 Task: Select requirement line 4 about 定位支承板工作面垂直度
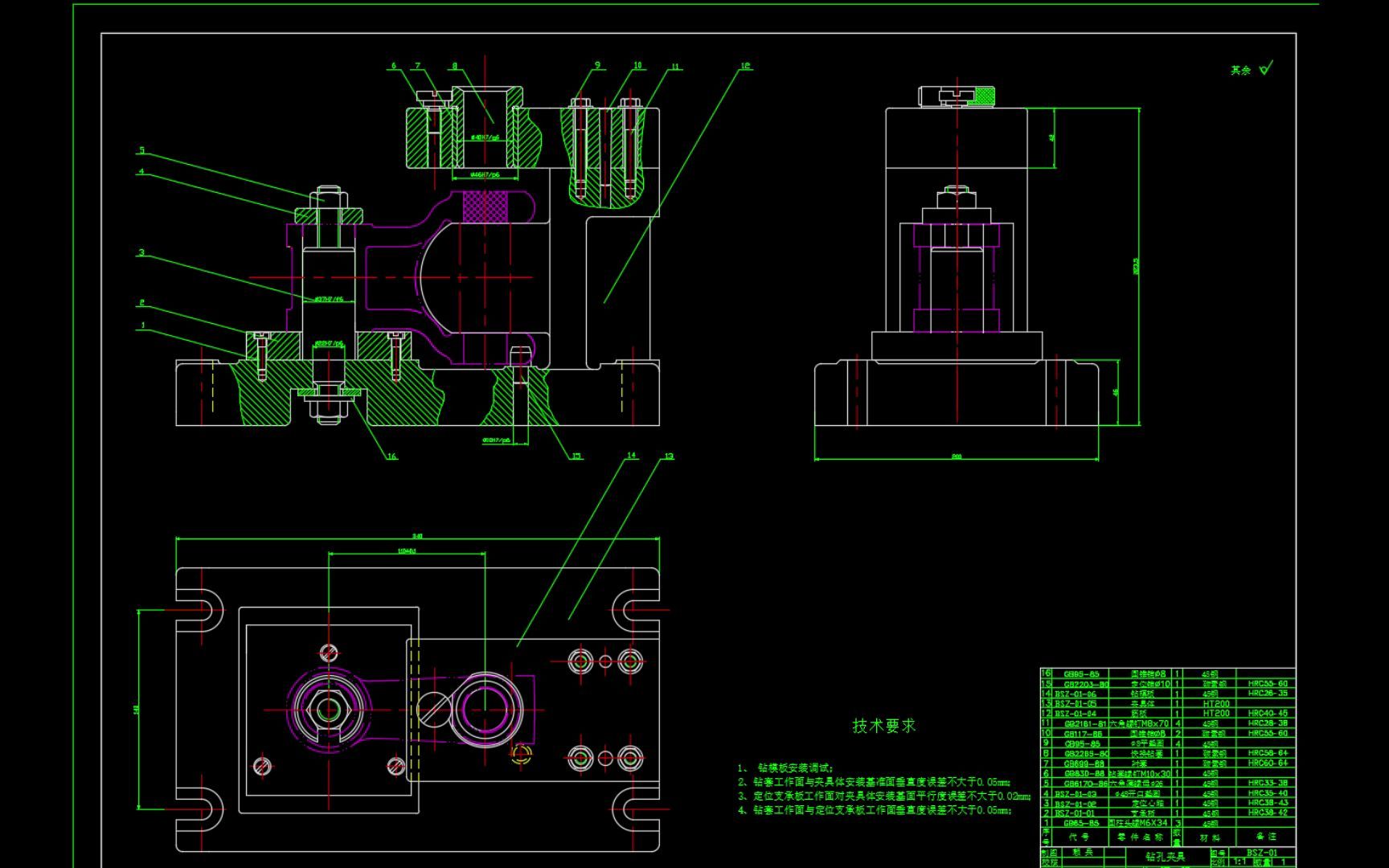click(x=874, y=810)
